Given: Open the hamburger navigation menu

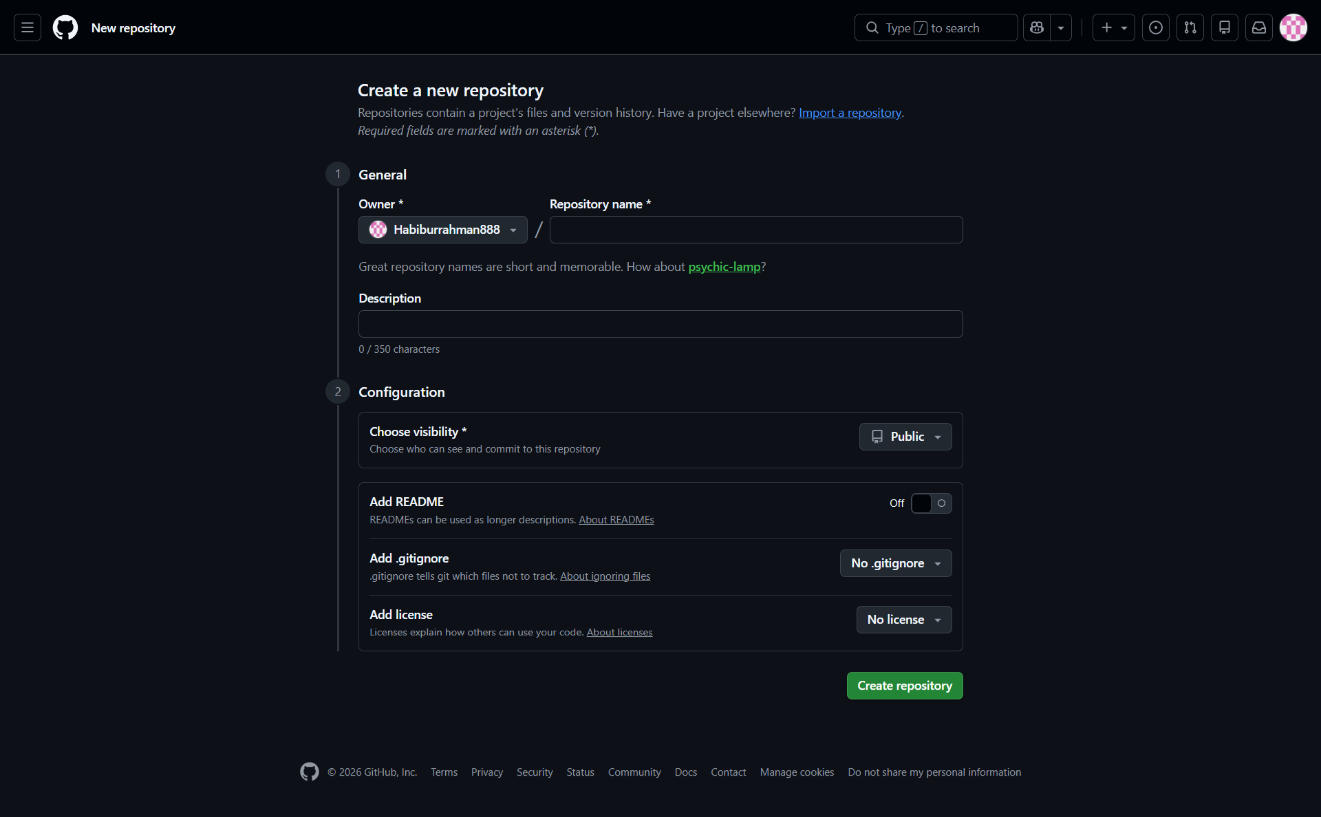Looking at the screenshot, I should click(27, 28).
